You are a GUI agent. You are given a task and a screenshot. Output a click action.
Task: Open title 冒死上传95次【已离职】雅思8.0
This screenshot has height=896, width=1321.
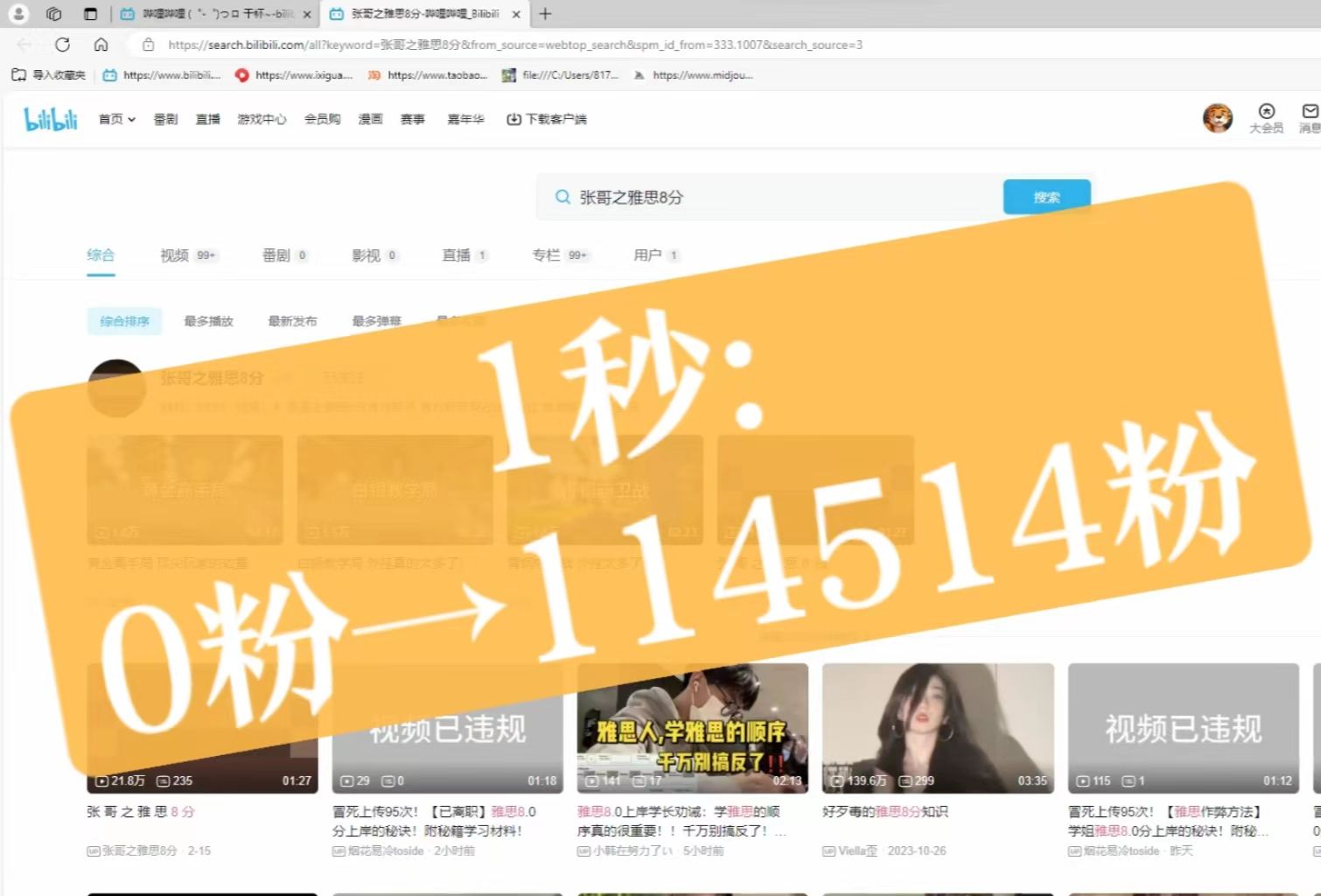(x=434, y=822)
